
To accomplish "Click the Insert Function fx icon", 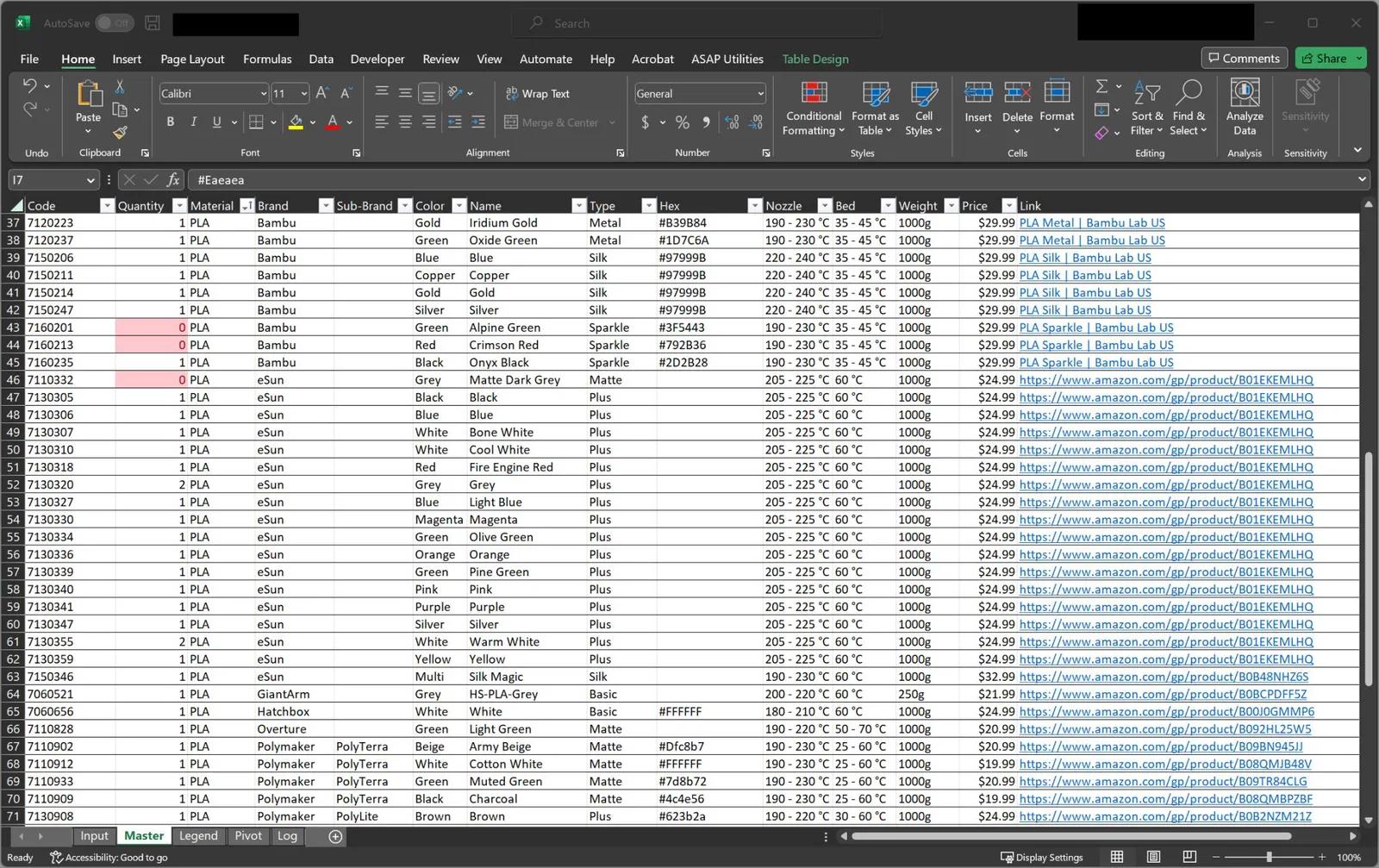I will coord(173,180).
